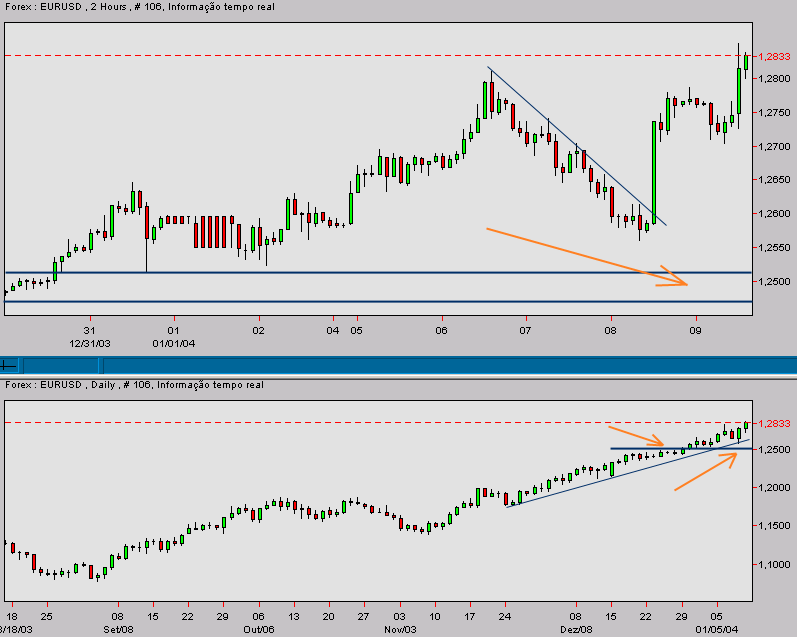Click the 09 date label on 2 Hours axis

[695, 331]
